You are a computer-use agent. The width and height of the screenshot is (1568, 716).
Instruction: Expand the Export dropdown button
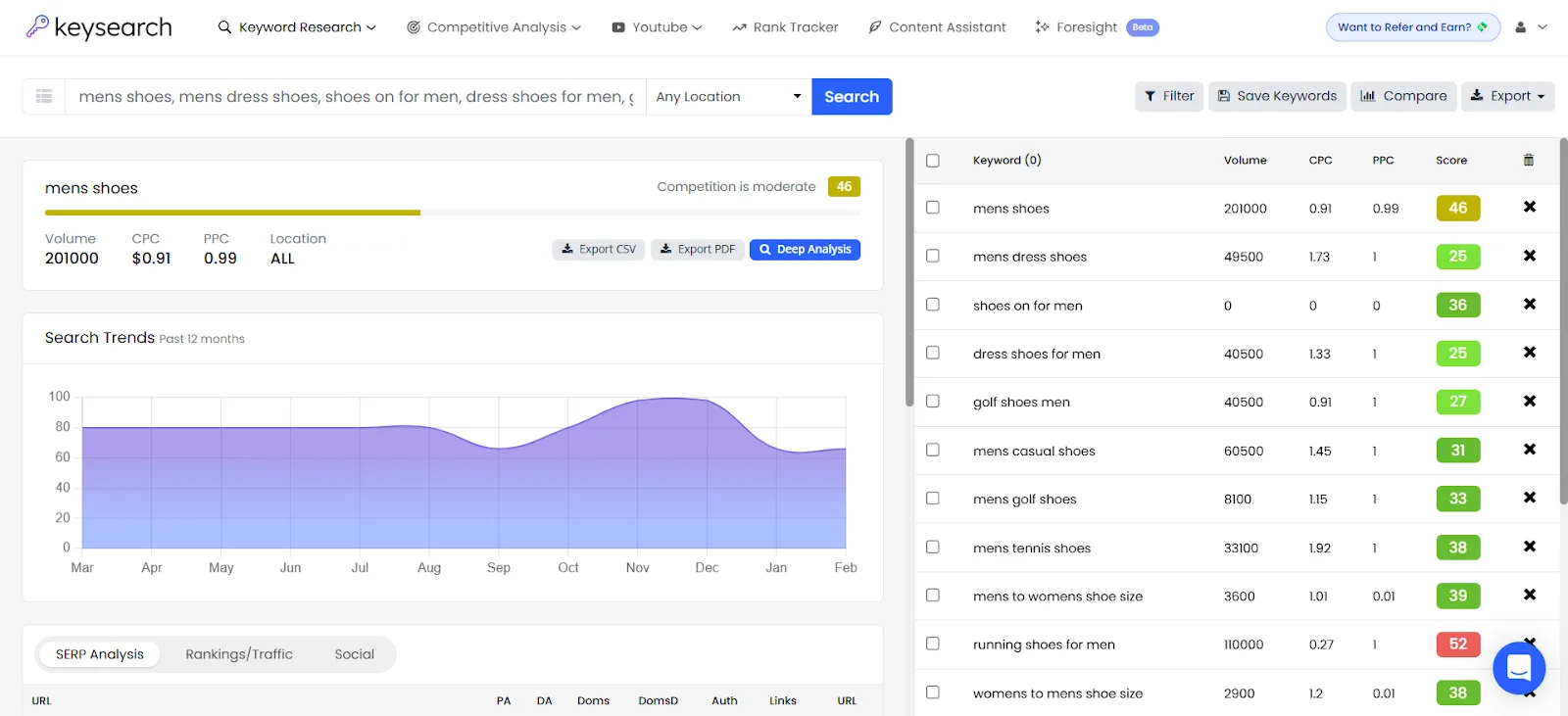[1507, 96]
